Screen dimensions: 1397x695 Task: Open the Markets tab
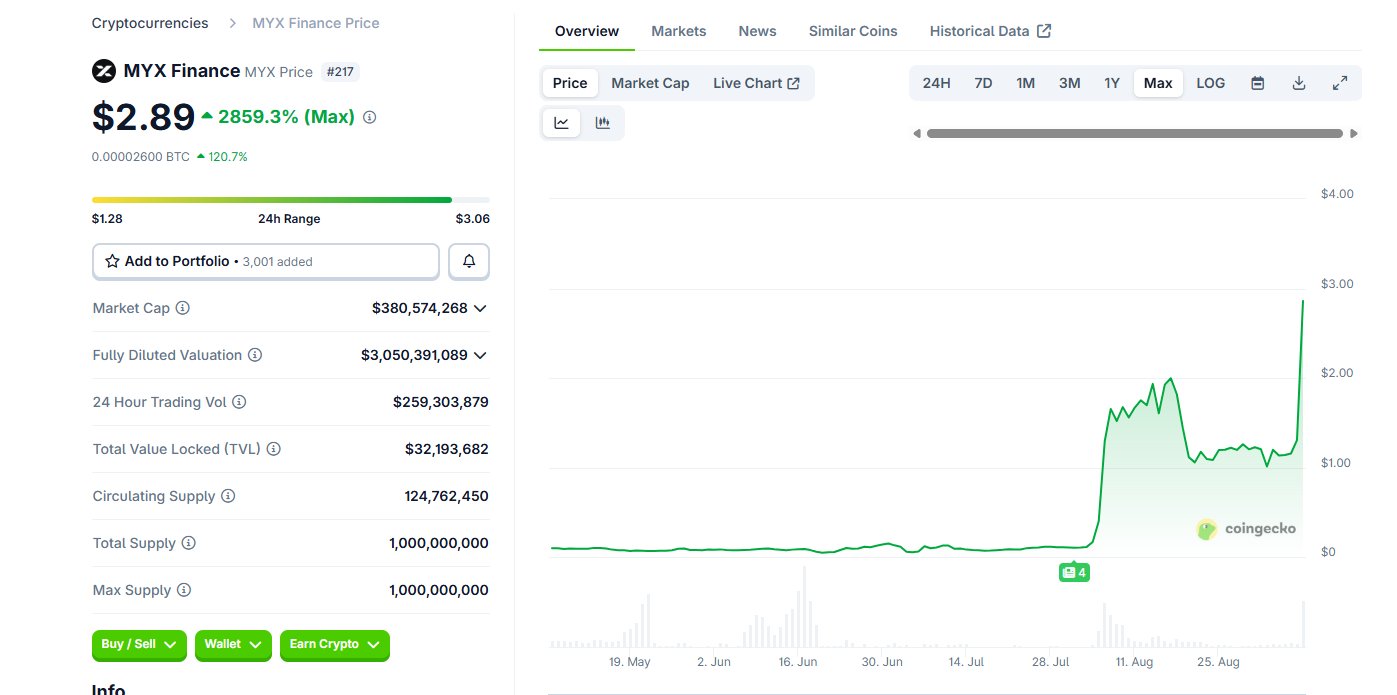click(679, 31)
